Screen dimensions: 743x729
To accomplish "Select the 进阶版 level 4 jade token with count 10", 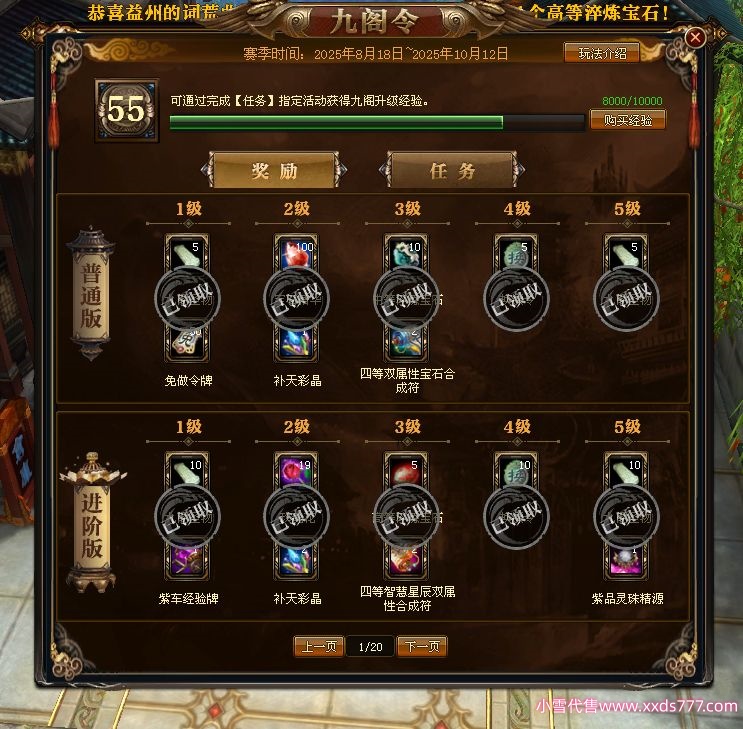I will point(516,471).
